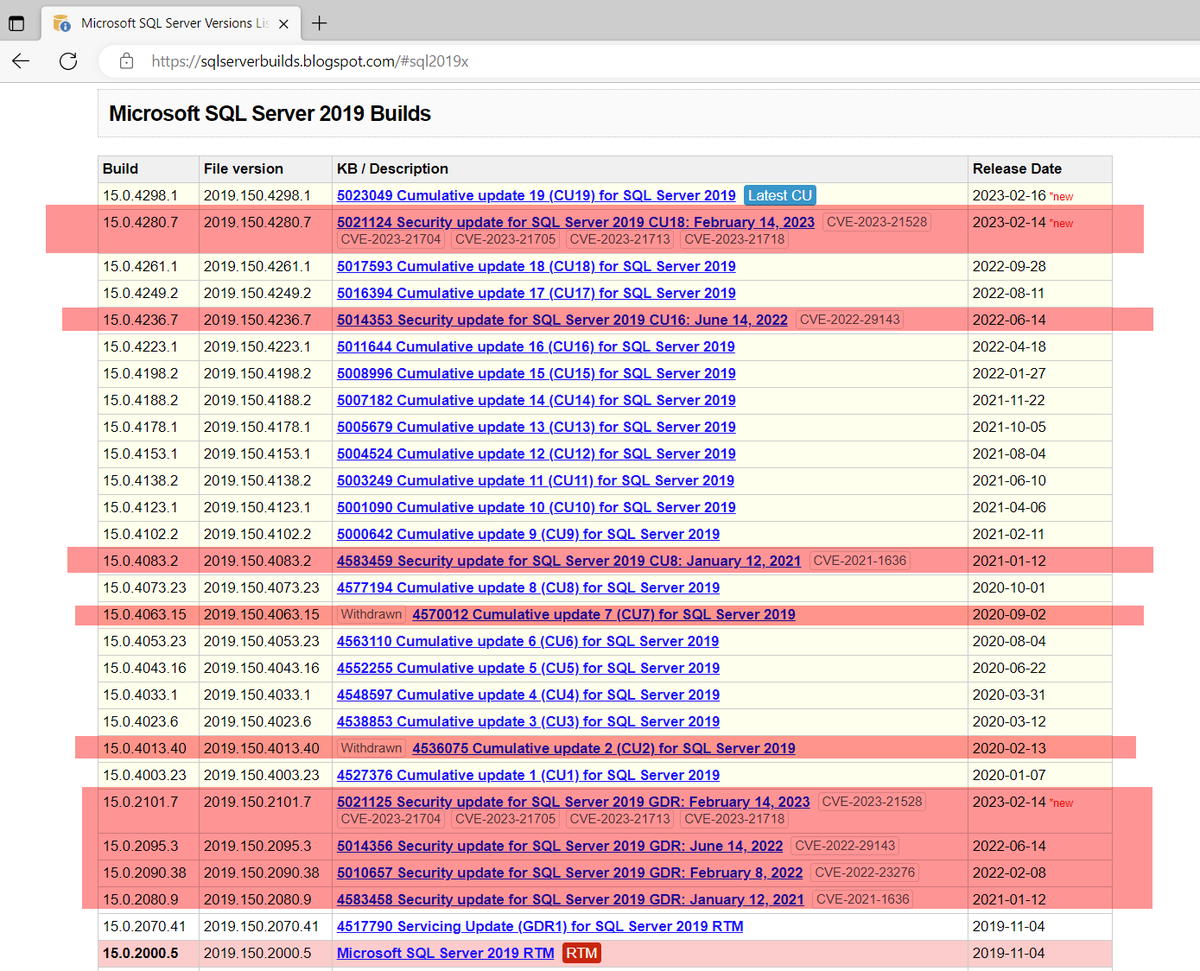Open 4517790 Servicing Update GDR1 link

(540, 926)
